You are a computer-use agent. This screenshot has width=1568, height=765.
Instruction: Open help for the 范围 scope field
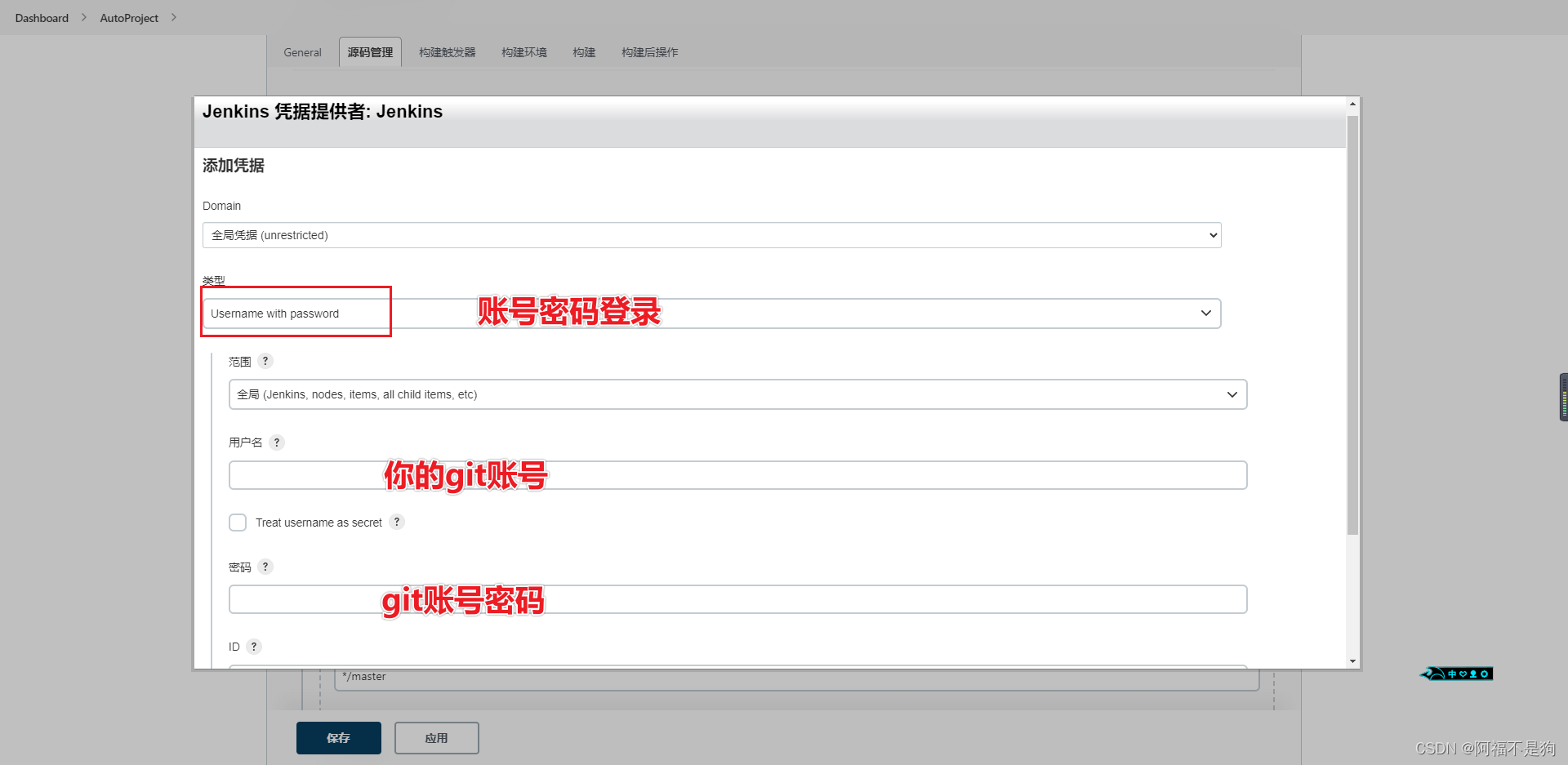click(265, 361)
